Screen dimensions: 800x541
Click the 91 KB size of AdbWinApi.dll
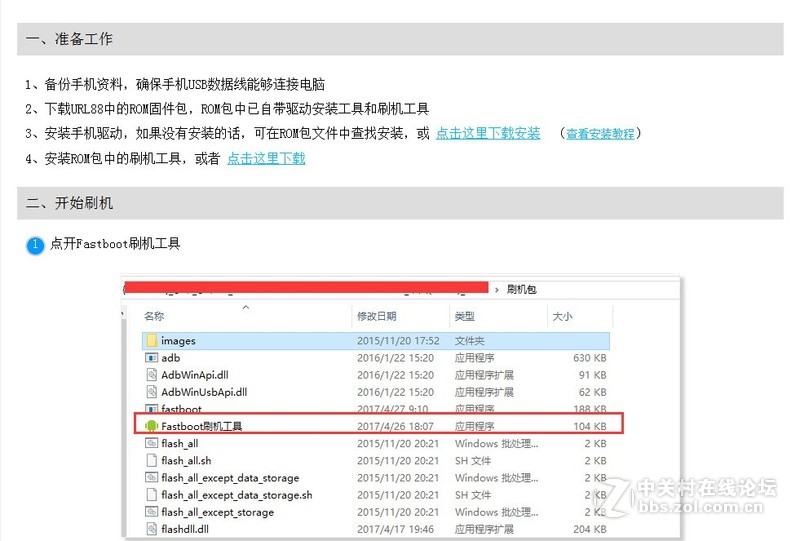click(x=592, y=375)
